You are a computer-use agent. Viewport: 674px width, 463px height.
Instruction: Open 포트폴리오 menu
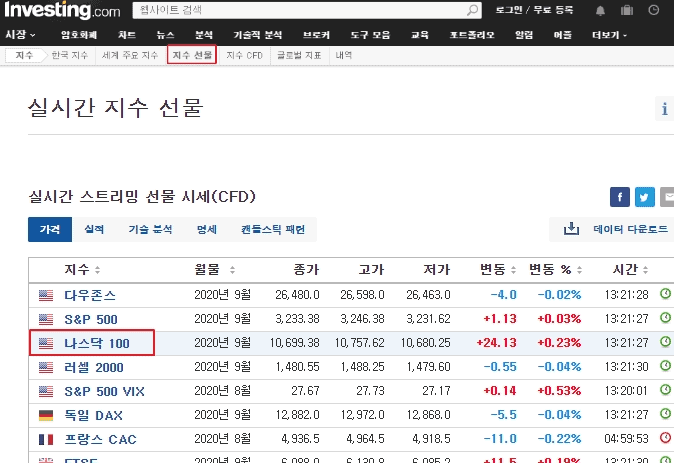472,35
